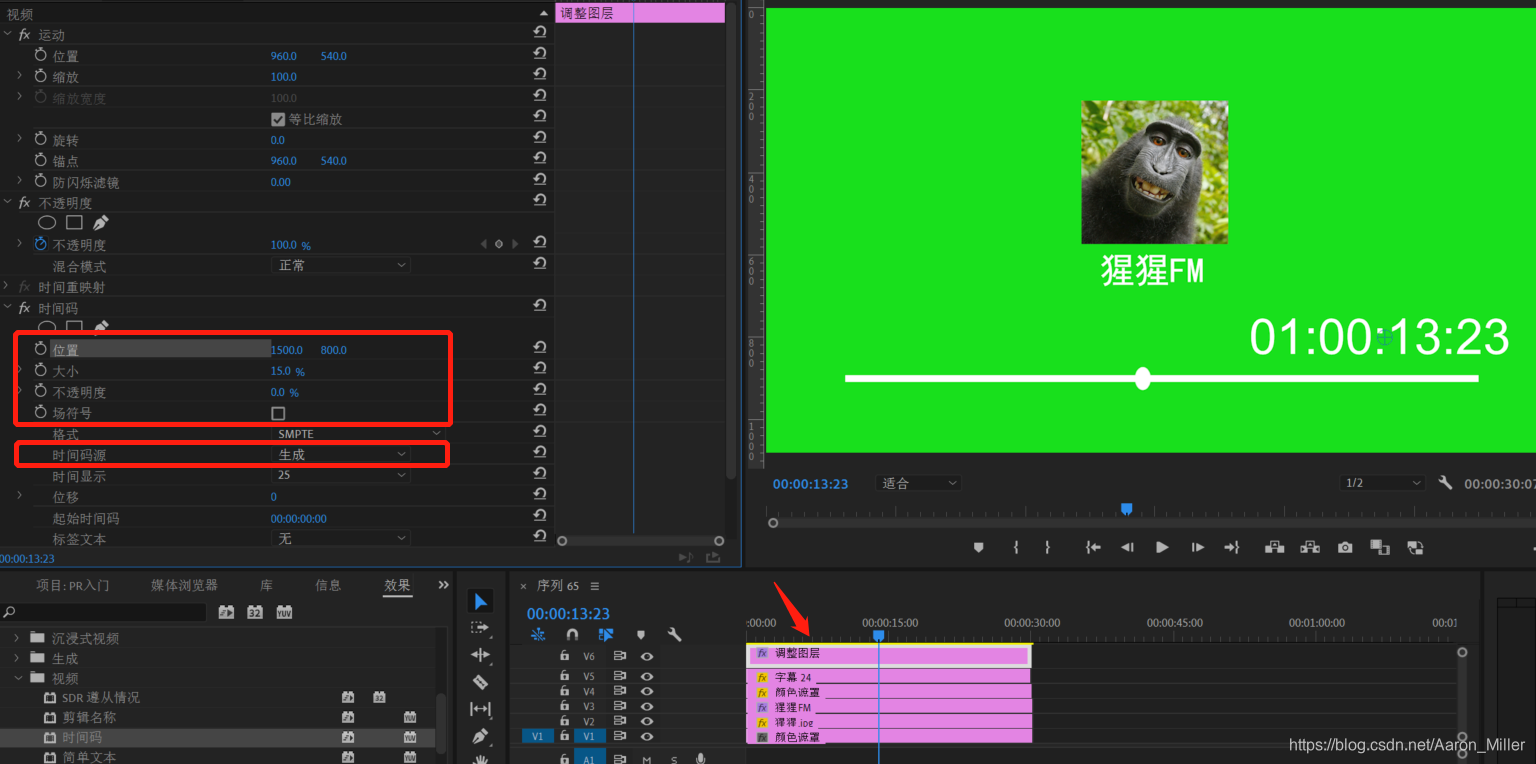This screenshot has height=764, width=1536.
Task: Go to Out point in monitor
Action: [1232, 547]
